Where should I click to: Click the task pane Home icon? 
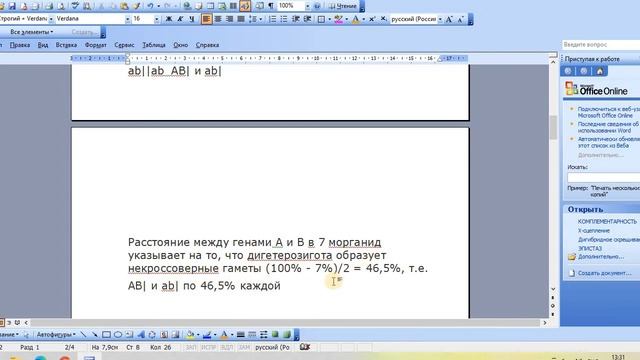600,71
